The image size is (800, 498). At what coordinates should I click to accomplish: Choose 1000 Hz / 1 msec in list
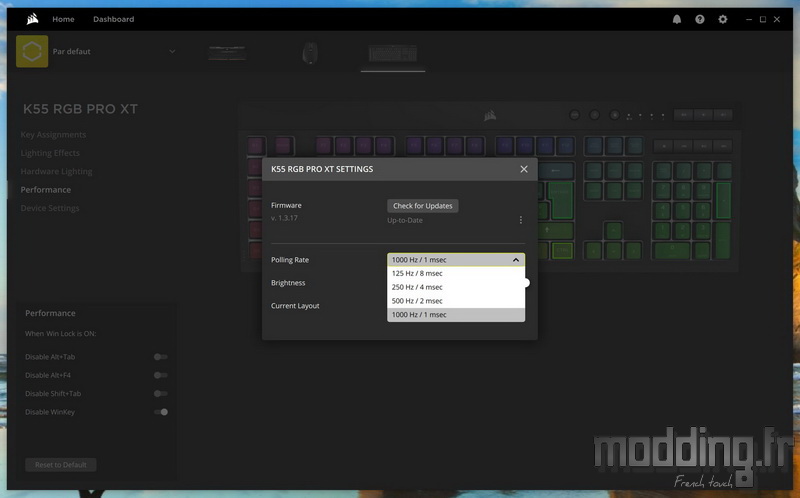coord(456,315)
